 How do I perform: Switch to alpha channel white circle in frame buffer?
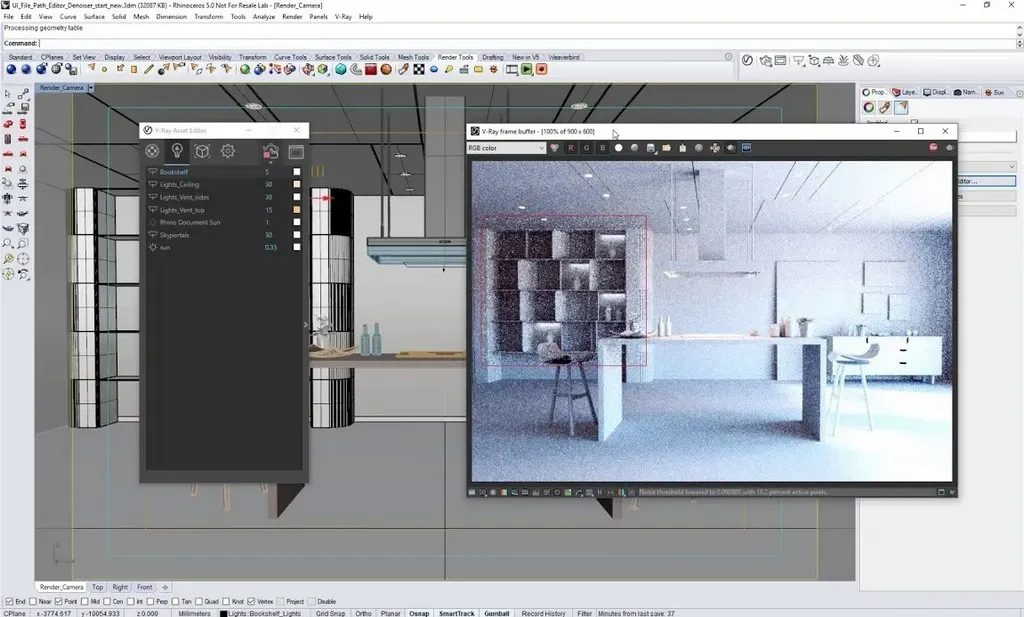pos(618,148)
